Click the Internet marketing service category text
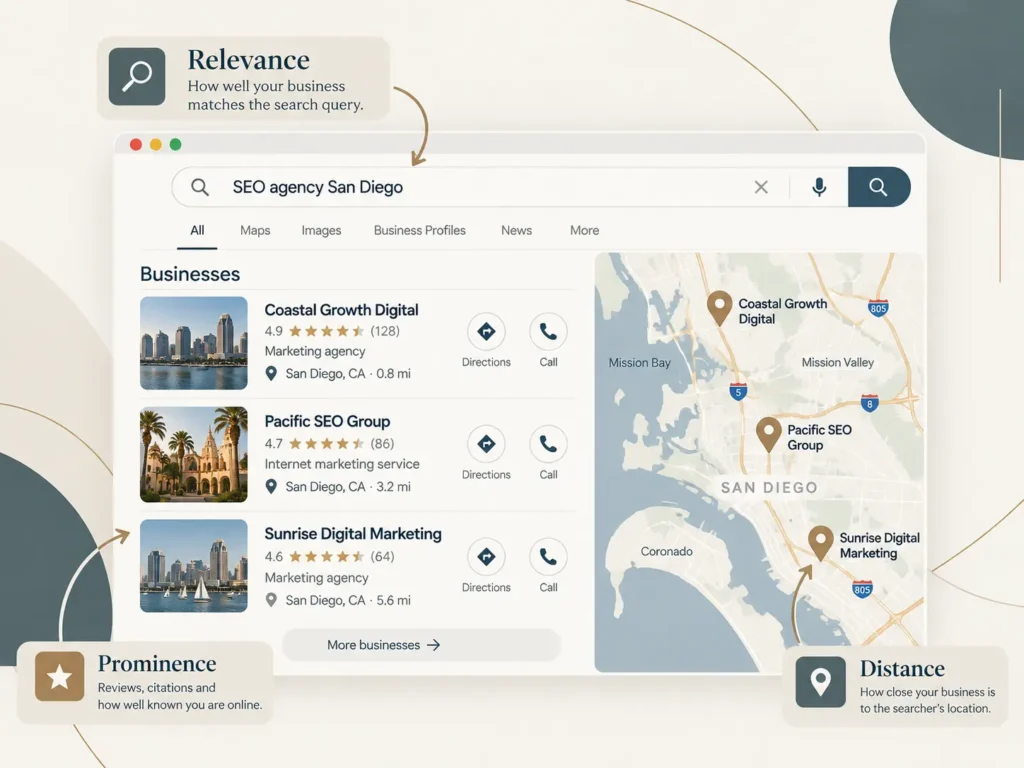The image size is (1024, 768). (342, 464)
